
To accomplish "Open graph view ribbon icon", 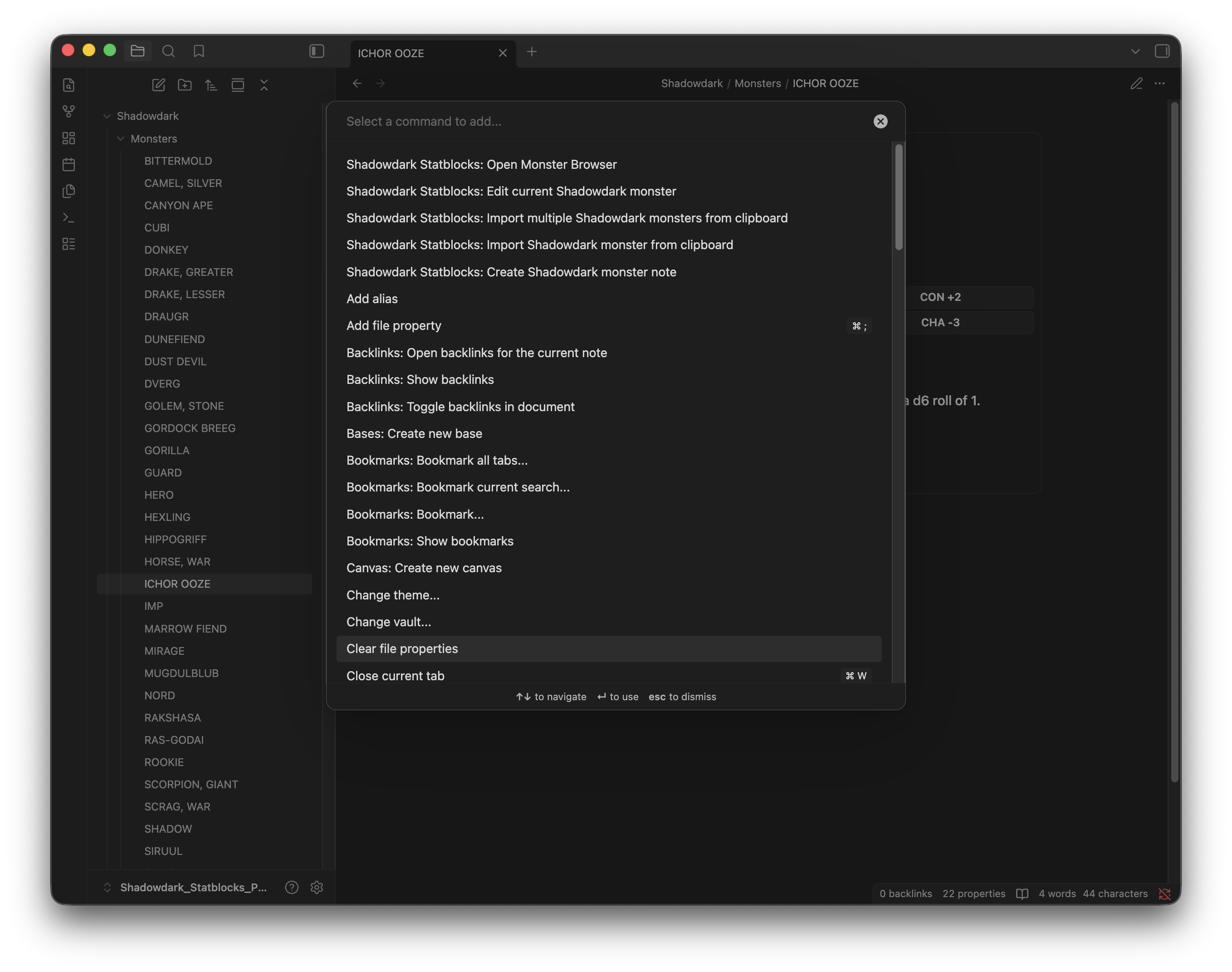I will tap(69, 112).
